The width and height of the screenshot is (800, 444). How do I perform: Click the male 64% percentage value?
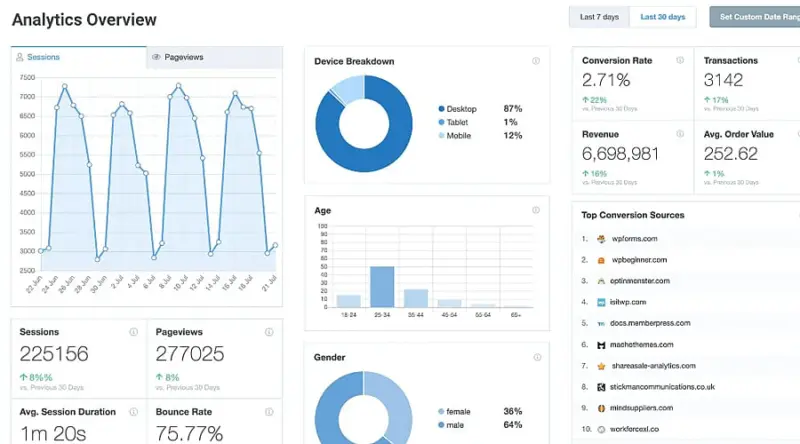513,425
